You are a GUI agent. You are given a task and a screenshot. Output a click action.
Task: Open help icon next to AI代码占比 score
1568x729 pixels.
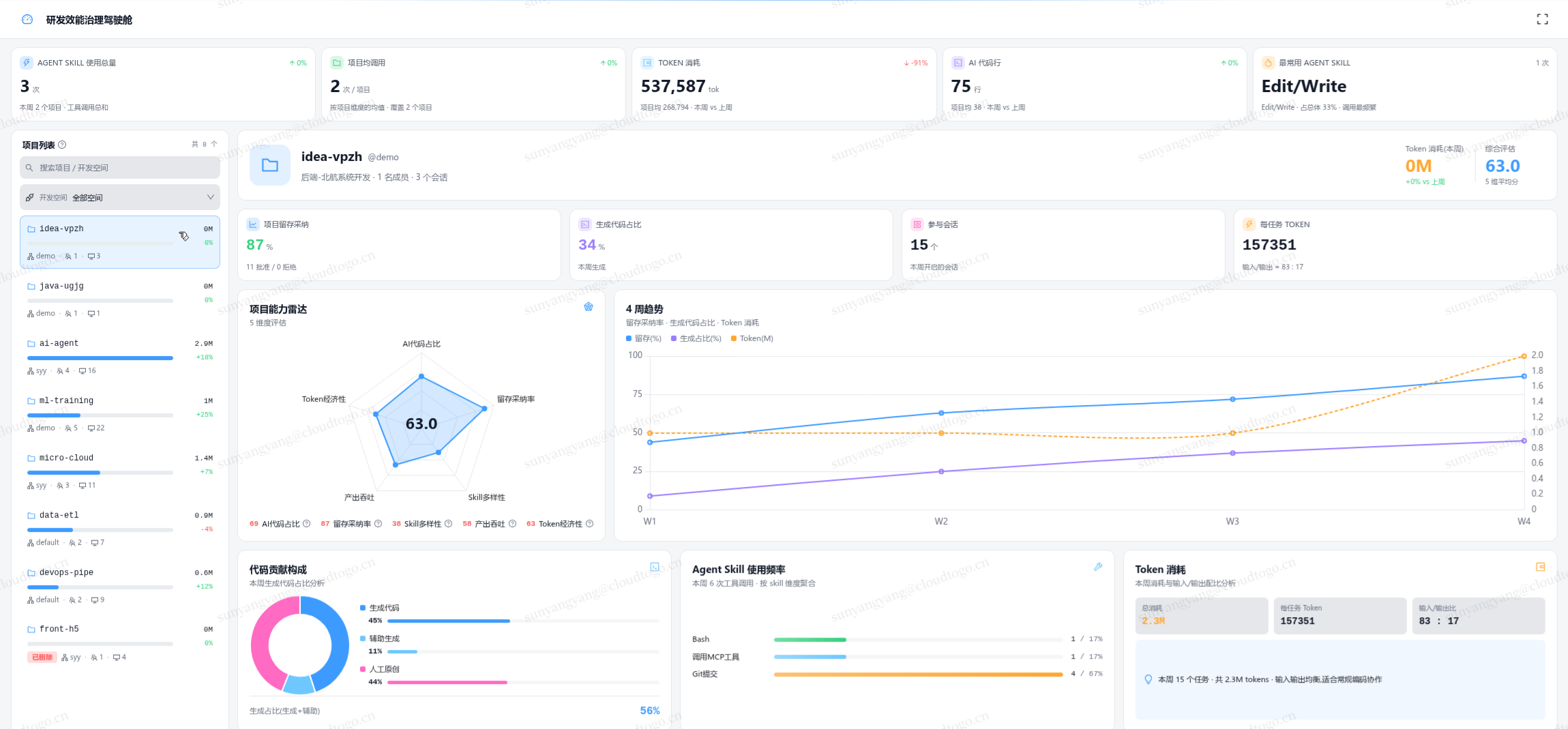[x=306, y=524]
